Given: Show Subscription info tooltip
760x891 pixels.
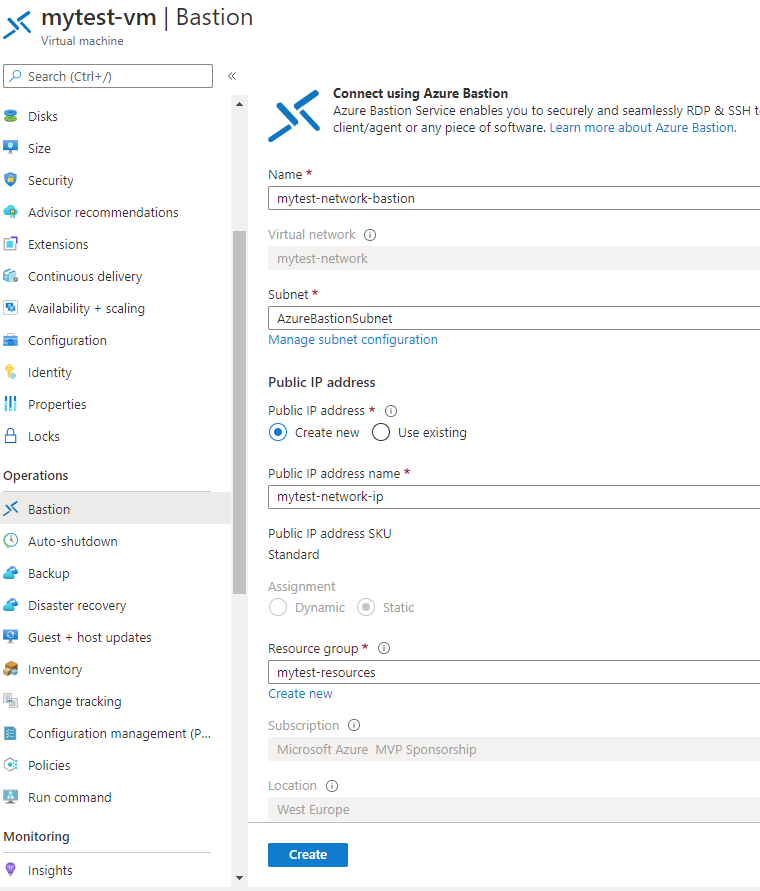Looking at the screenshot, I should (354, 725).
